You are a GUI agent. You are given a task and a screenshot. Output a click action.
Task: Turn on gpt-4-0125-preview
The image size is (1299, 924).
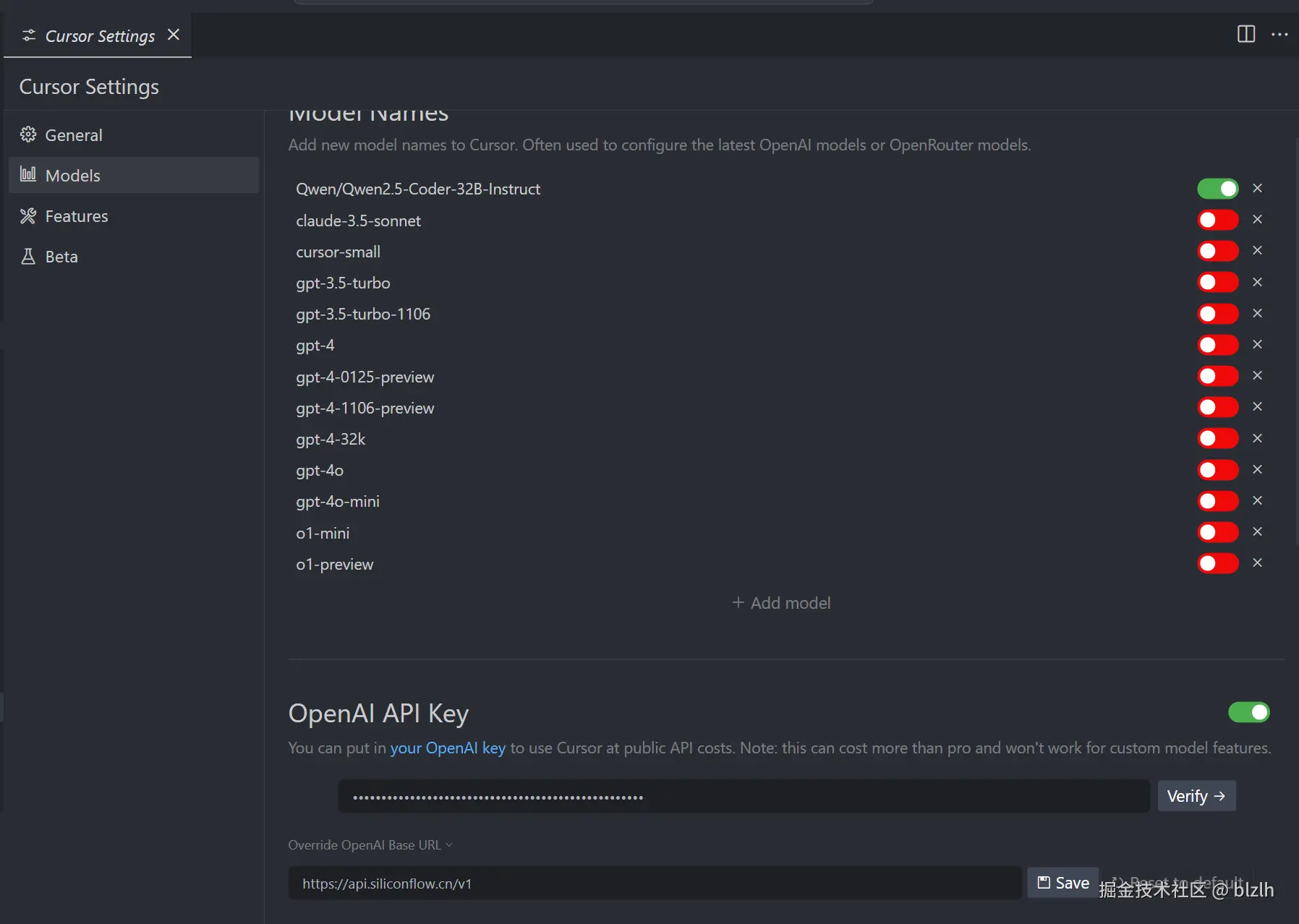coord(1218,376)
